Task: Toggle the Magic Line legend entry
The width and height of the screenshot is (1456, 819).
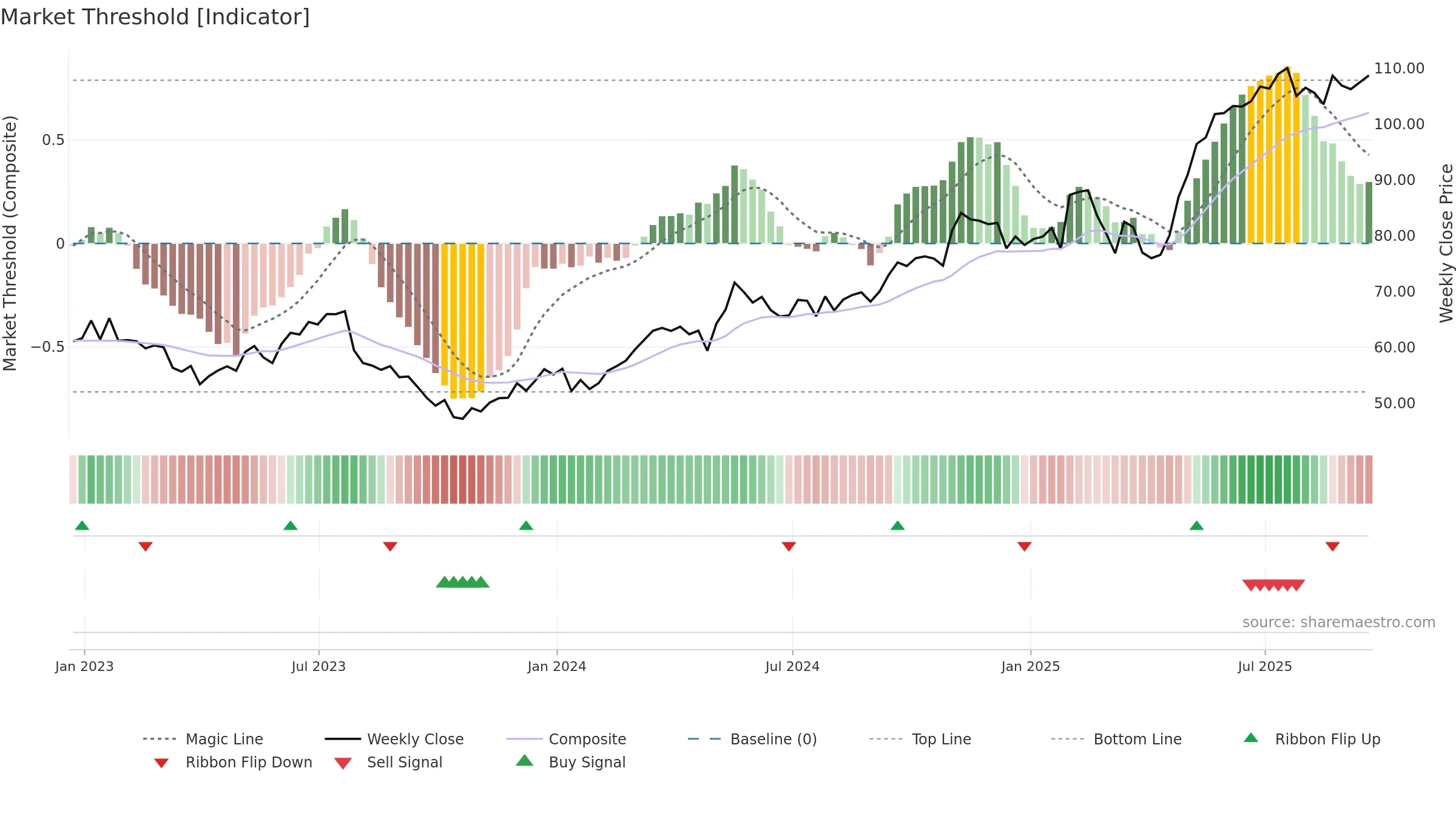Action: tap(203, 739)
